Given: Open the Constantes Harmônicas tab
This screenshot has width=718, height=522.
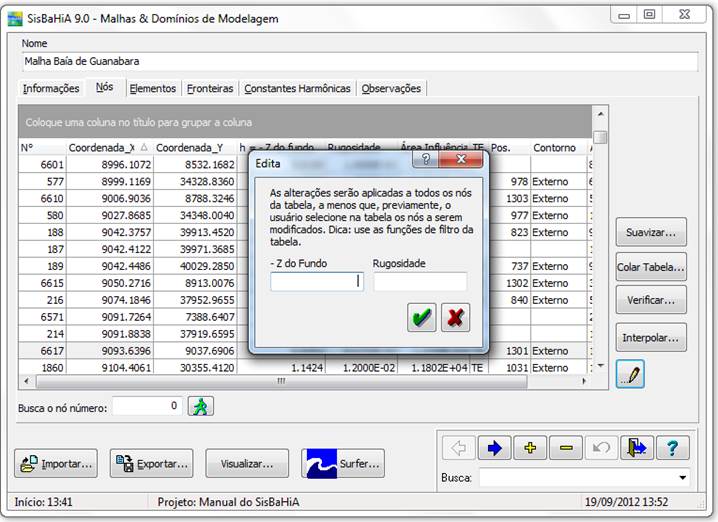Looking at the screenshot, I should 297,88.
